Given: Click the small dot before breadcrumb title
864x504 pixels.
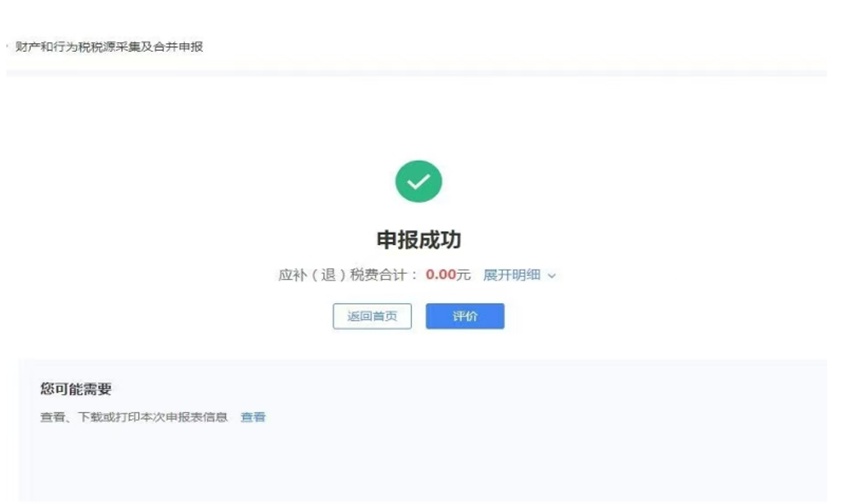Looking at the screenshot, I should pos(7,46).
